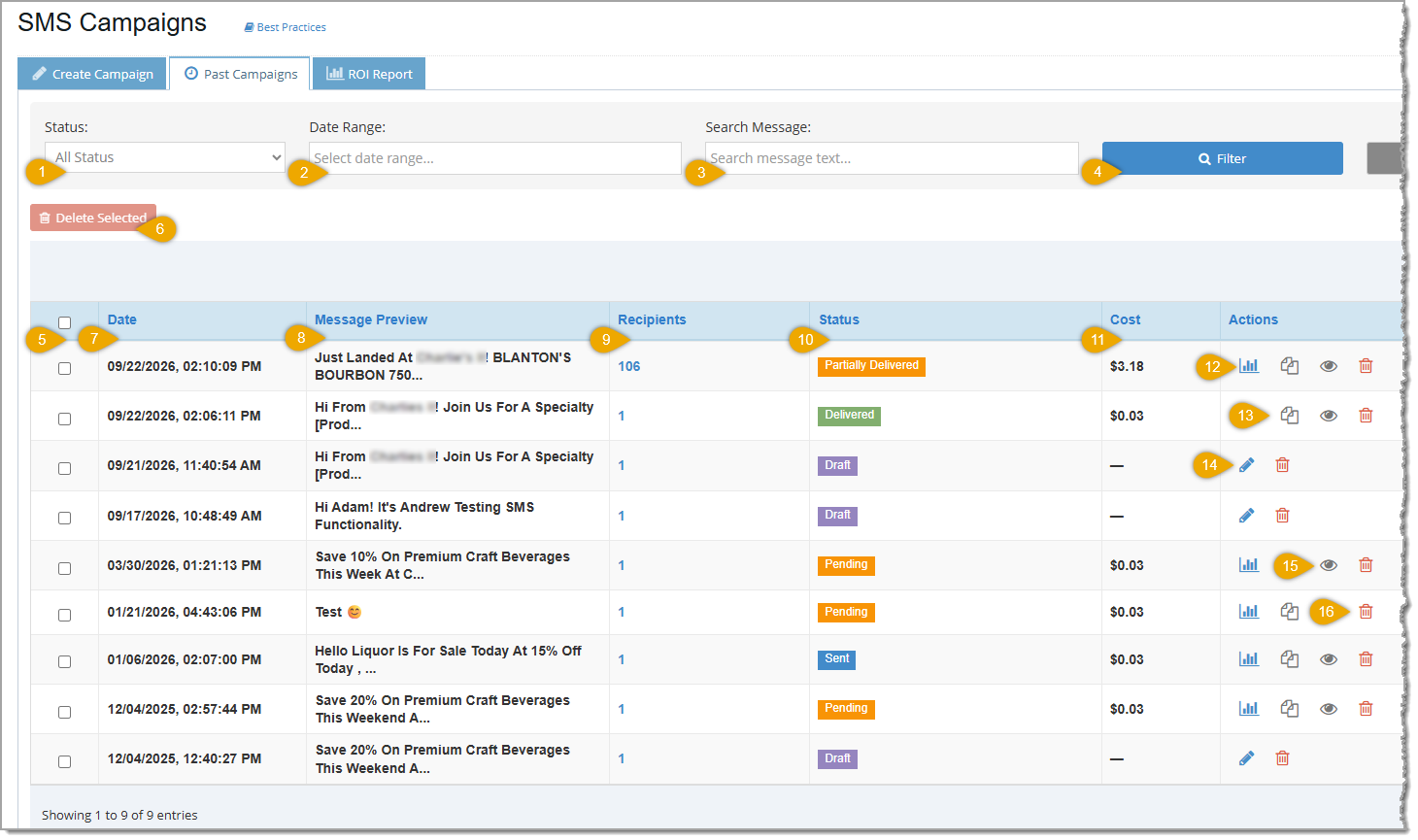Click into the Search message text box
The height and width of the screenshot is (840, 1418).
pyautogui.click(x=892, y=158)
